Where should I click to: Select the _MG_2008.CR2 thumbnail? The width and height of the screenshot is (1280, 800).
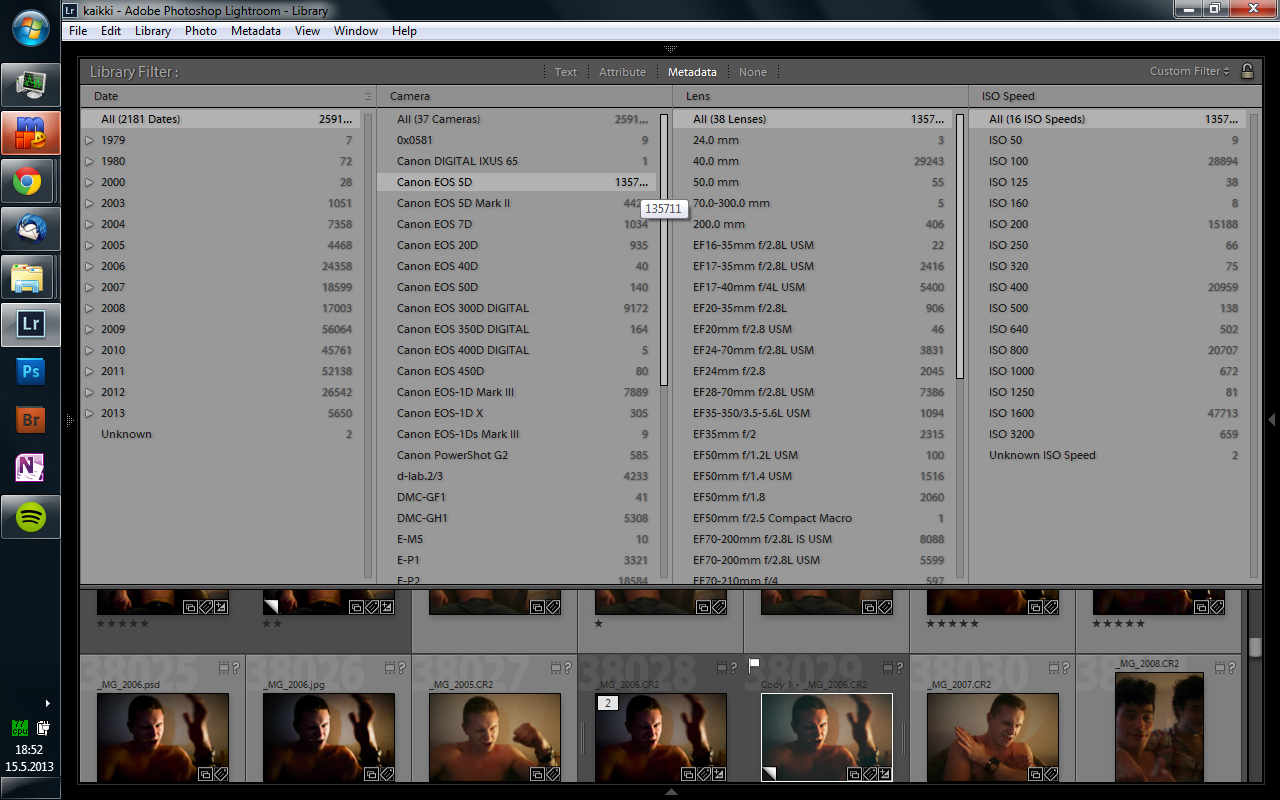[1159, 726]
